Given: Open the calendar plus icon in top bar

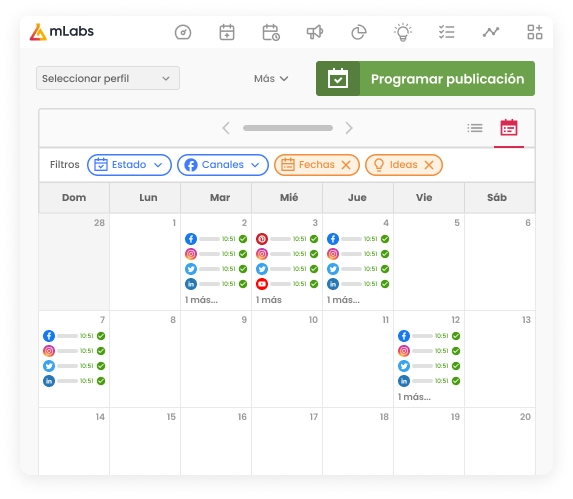Looking at the screenshot, I should pos(227,32).
